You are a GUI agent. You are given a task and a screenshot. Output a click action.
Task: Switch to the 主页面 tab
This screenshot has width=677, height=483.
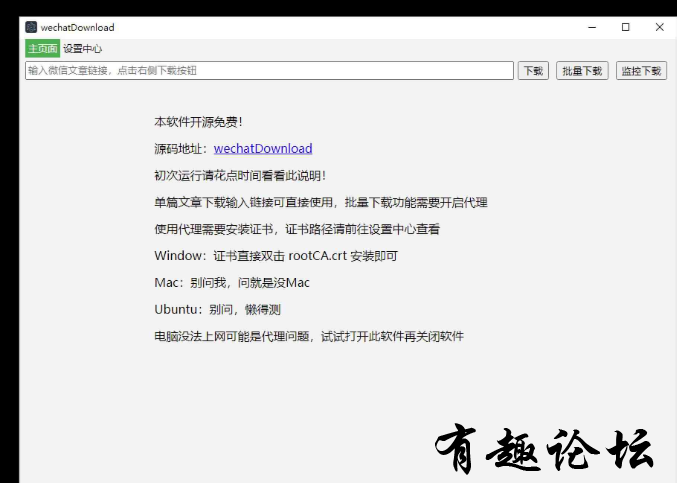tap(42, 48)
